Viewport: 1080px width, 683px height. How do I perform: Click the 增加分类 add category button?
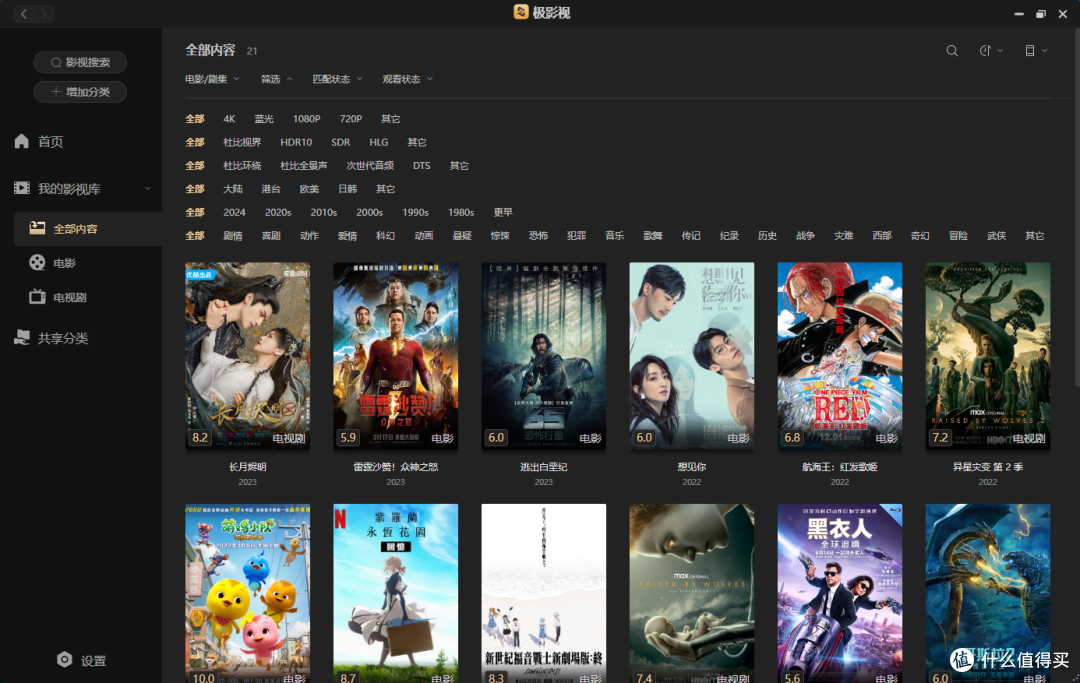(80, 92)
